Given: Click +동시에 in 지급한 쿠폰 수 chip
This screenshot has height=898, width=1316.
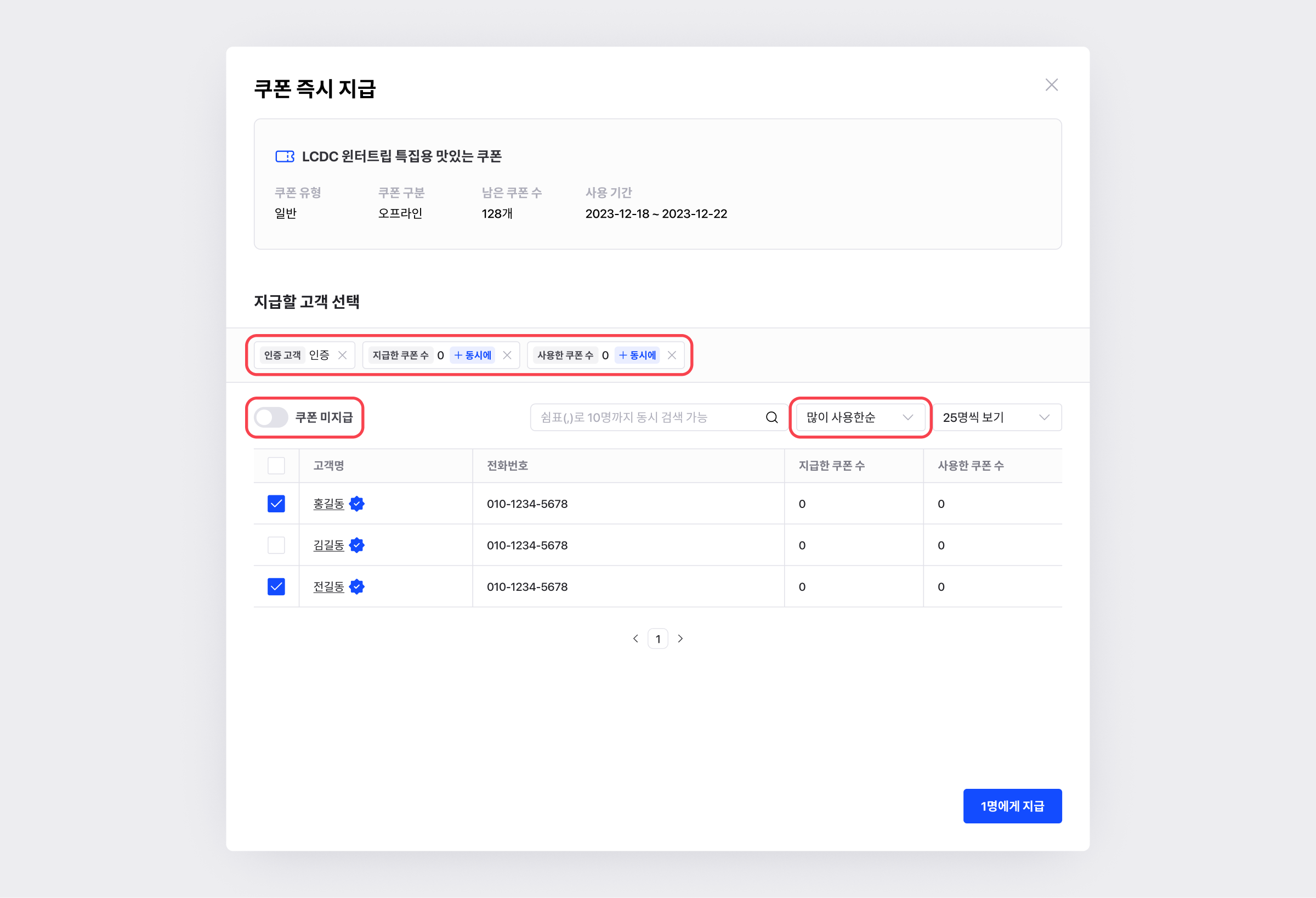Looking at the screenshot, I should [473, 355].
